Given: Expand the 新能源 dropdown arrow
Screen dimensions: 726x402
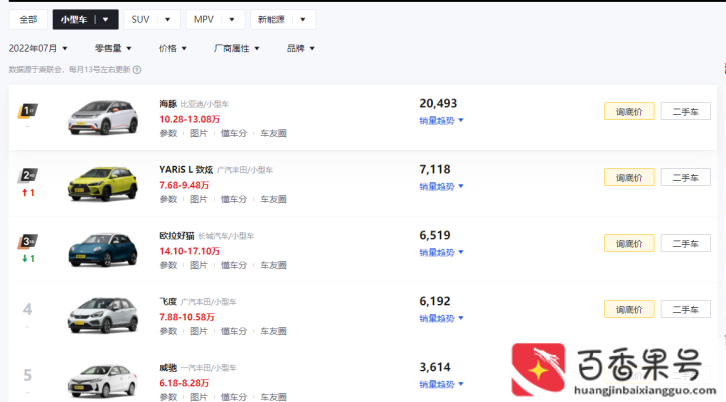Looking at the screenshot, I should (303, 19).
